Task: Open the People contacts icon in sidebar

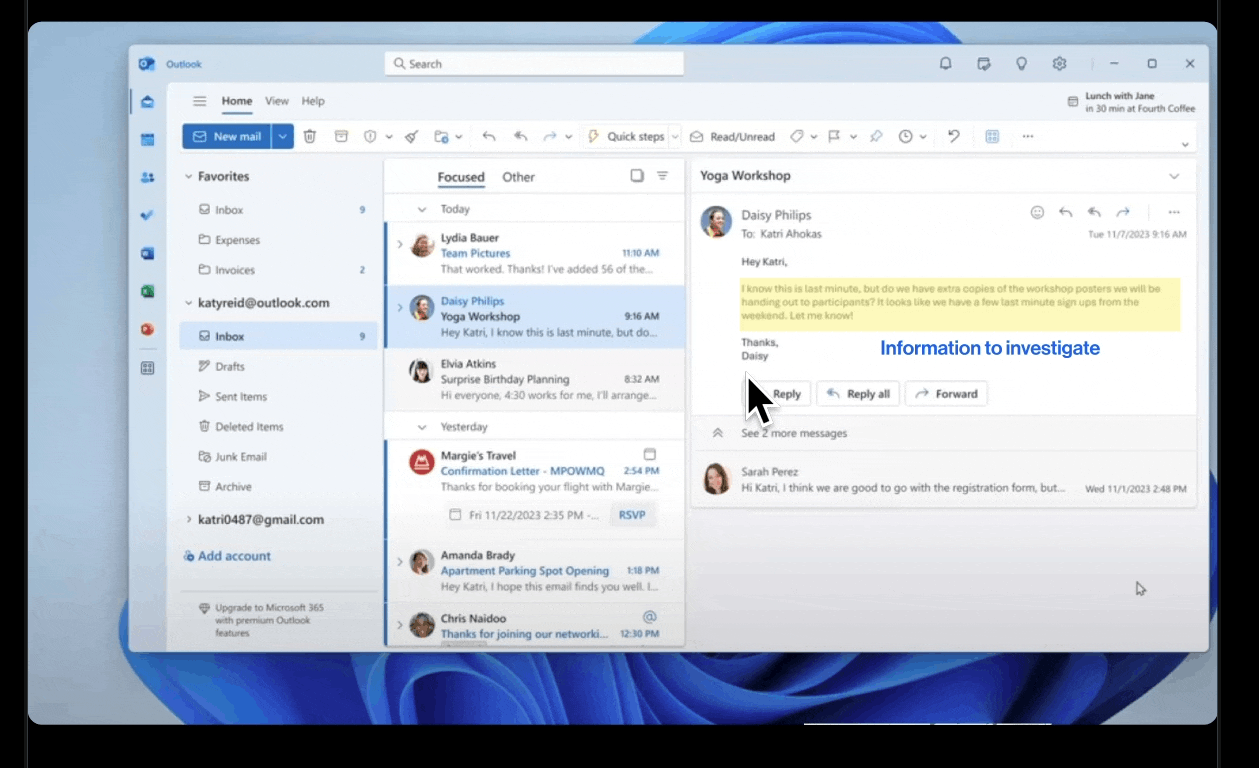Action: (x=148, y=177)
